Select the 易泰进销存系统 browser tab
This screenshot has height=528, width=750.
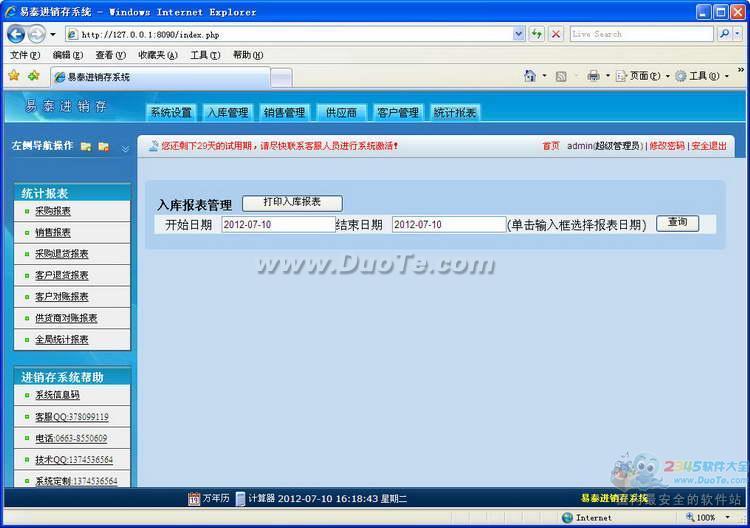(160, 77)
